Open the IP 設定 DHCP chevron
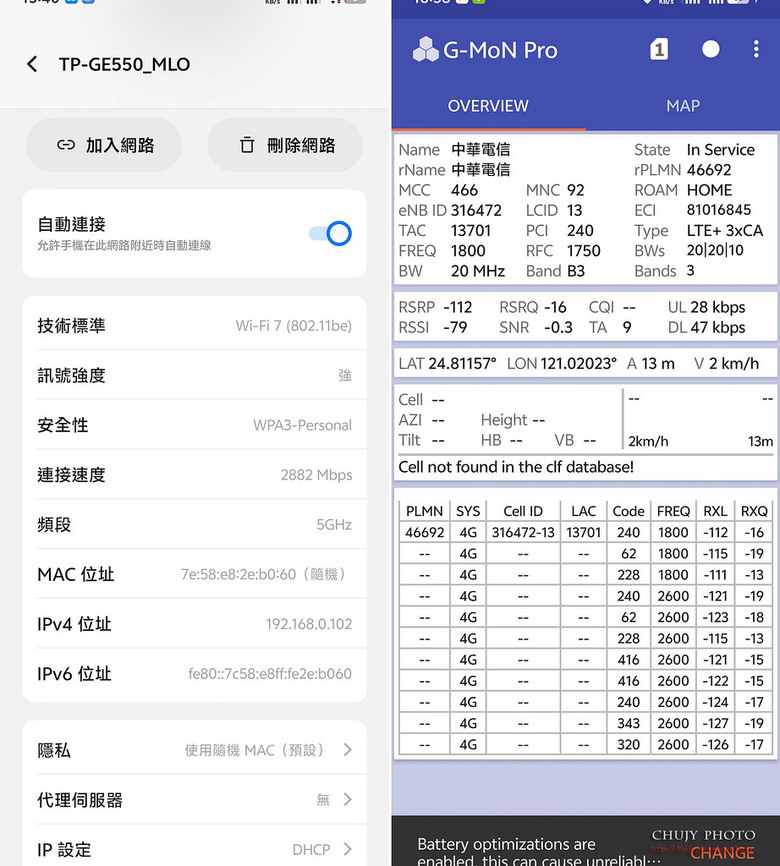The width and height of the screenshot is (780, 866). point(347,849)
